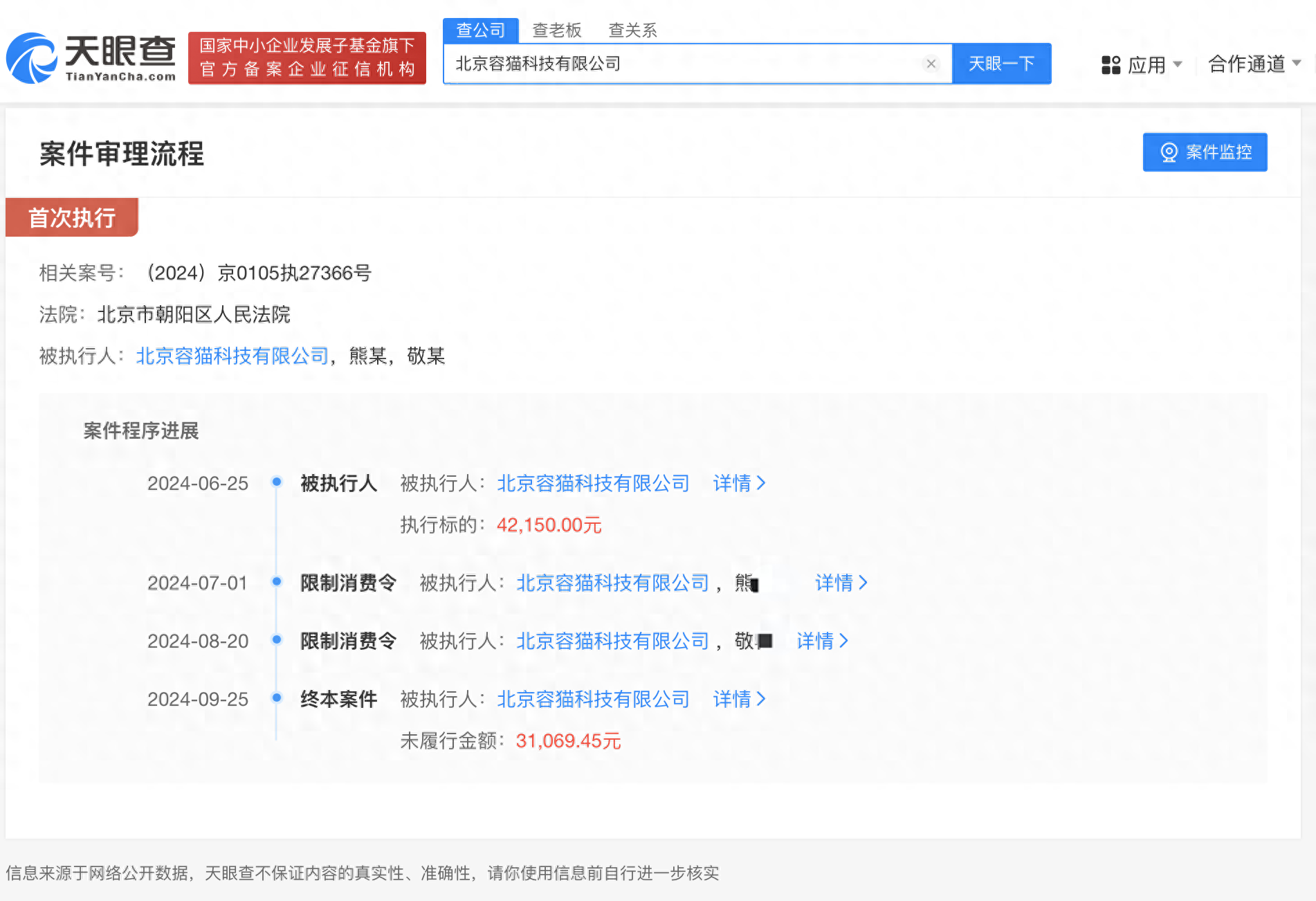Open 详情 for the 2024-07-01 限制消费令
1316x901 pixels.
point(841,583)
